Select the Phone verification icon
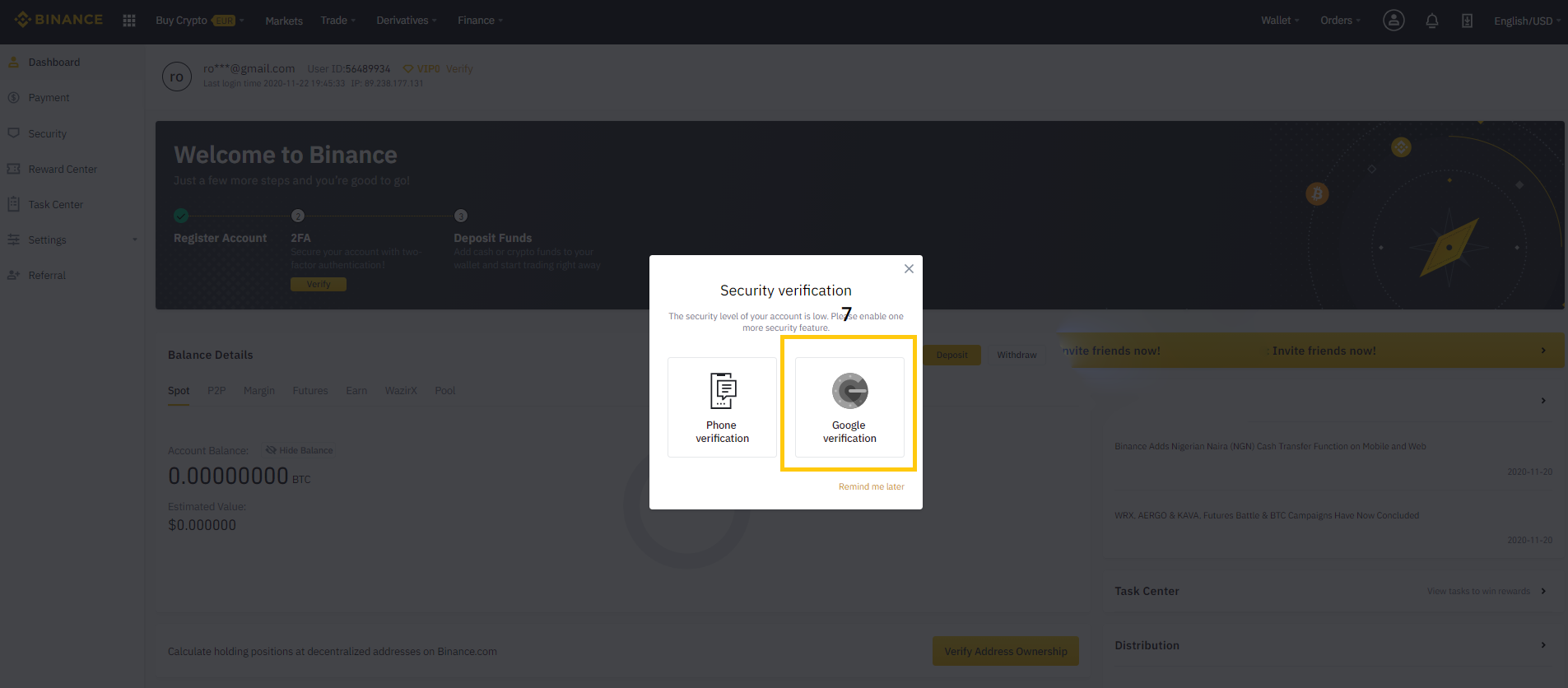This screenshot has width=1568, height=688. point(723,391)
